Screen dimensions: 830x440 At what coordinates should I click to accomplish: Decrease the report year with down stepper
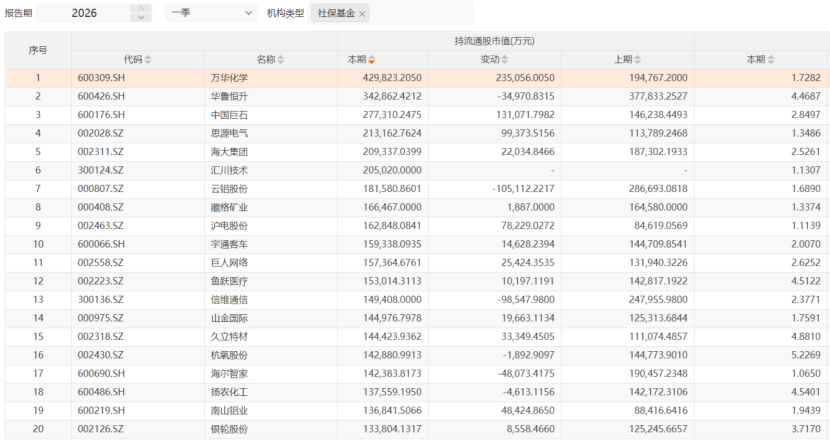pyautogui.click(x=141, y=18)
